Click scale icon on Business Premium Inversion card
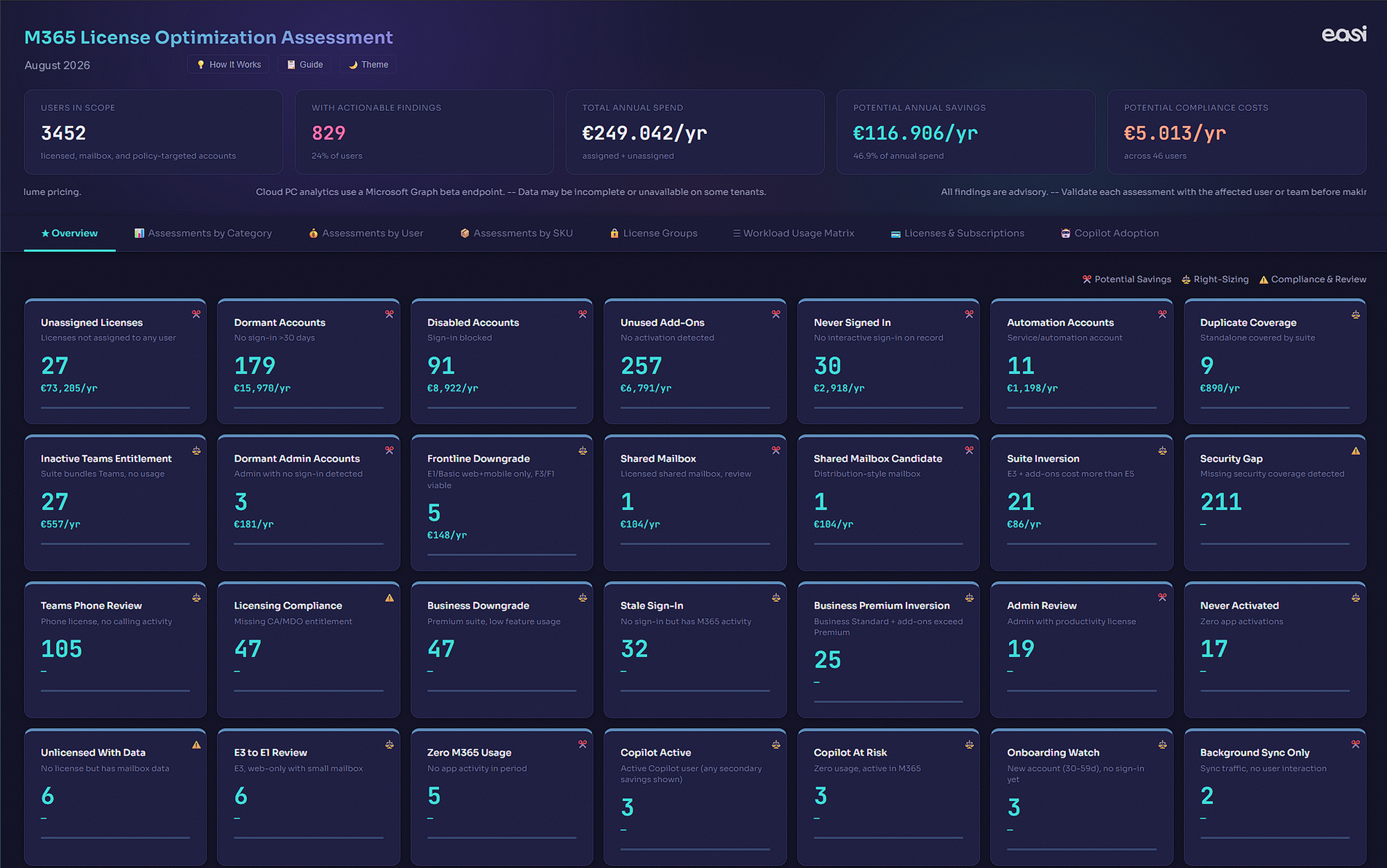This screenshot has height=868, width=1387. coord(969,597)
